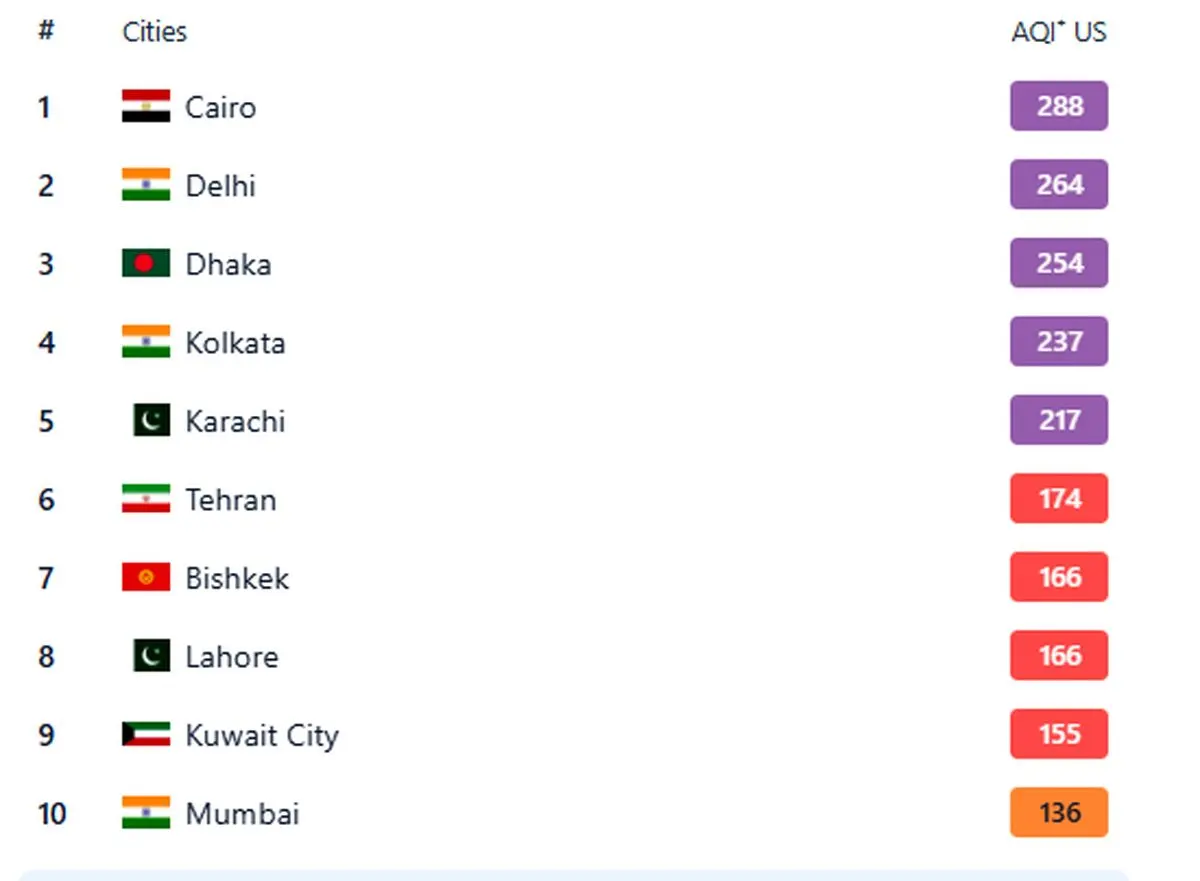Viewport: 1200px width, 881px height.
Task: Click the # rank column header
Action: click(45, 32)
